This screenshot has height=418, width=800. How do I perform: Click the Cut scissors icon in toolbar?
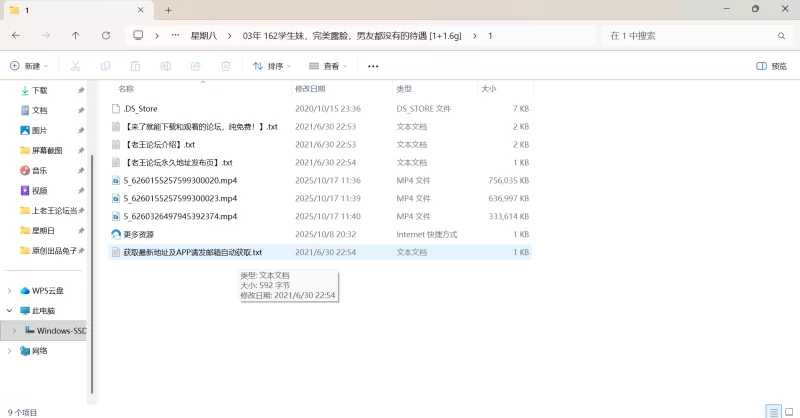coord(75,66)
